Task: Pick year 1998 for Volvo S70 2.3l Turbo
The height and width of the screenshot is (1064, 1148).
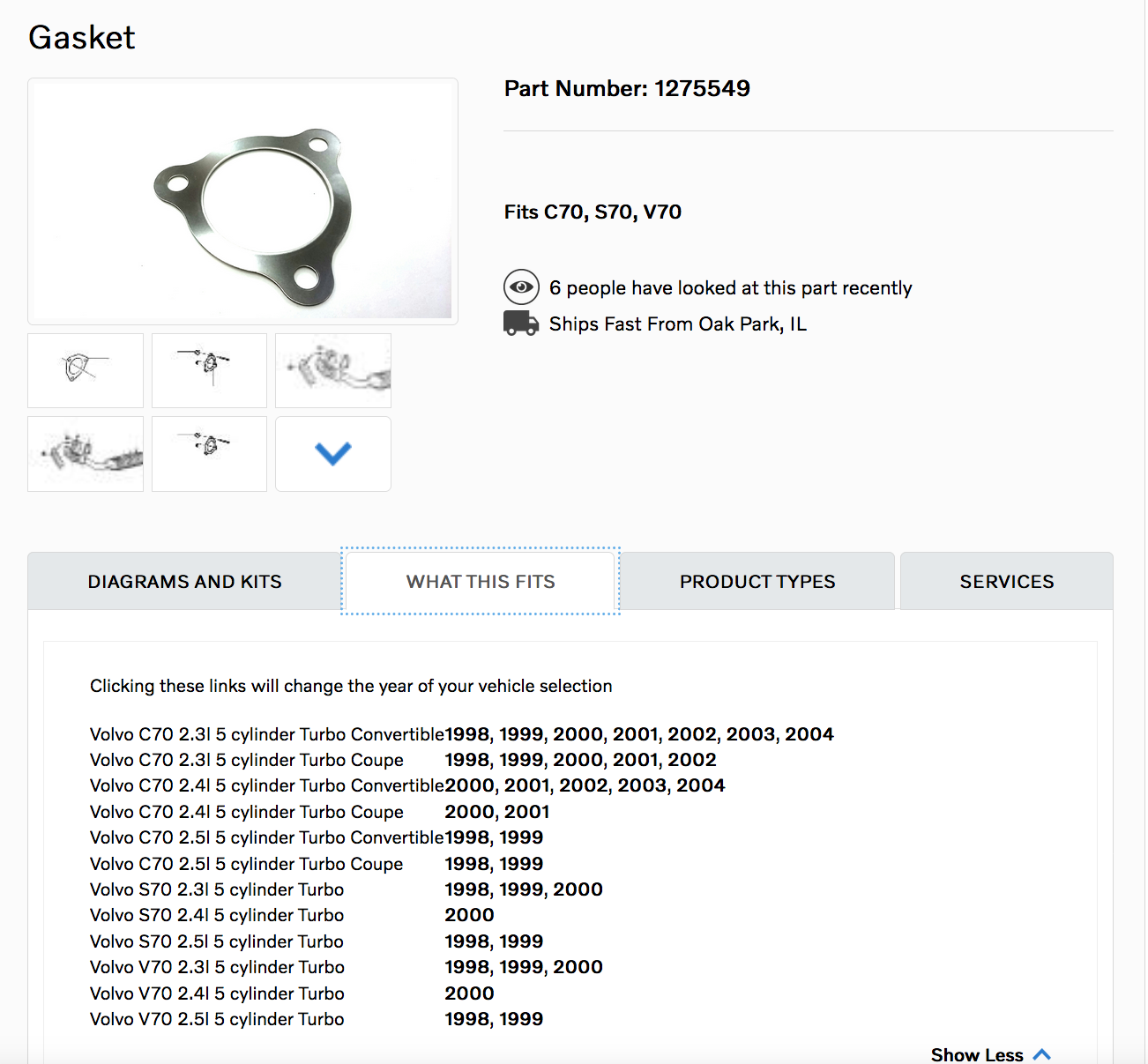Action: tap(467, 889)
